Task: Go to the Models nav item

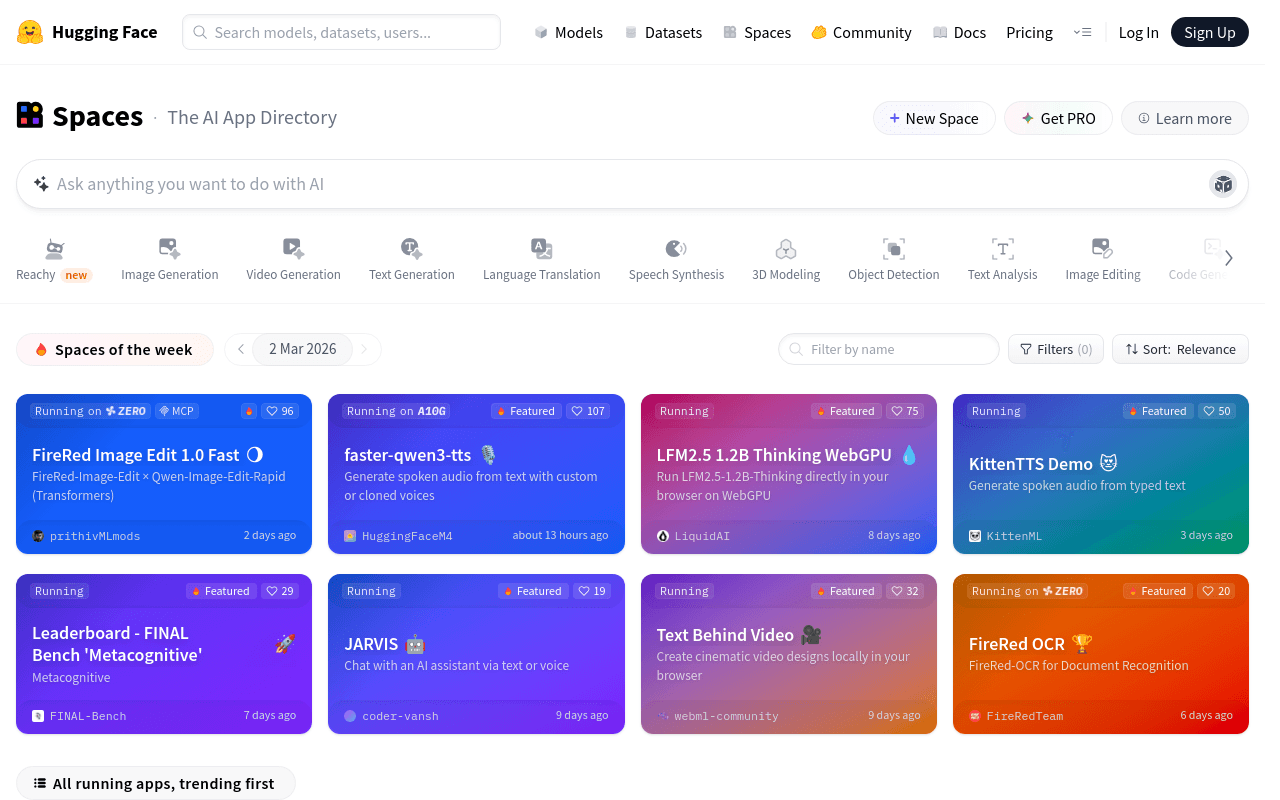Action: pos(568,32)
